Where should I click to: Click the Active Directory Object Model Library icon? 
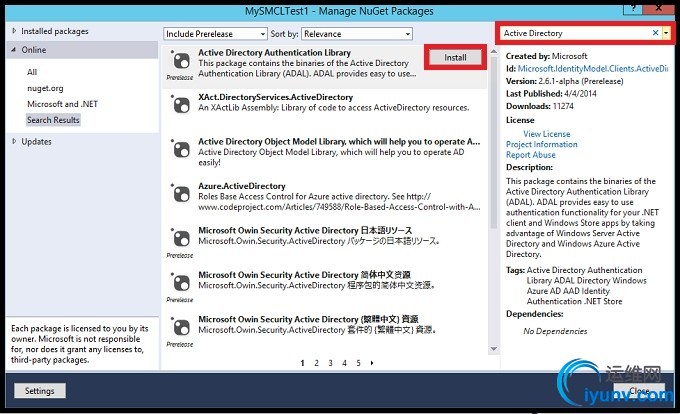(181, 150)
